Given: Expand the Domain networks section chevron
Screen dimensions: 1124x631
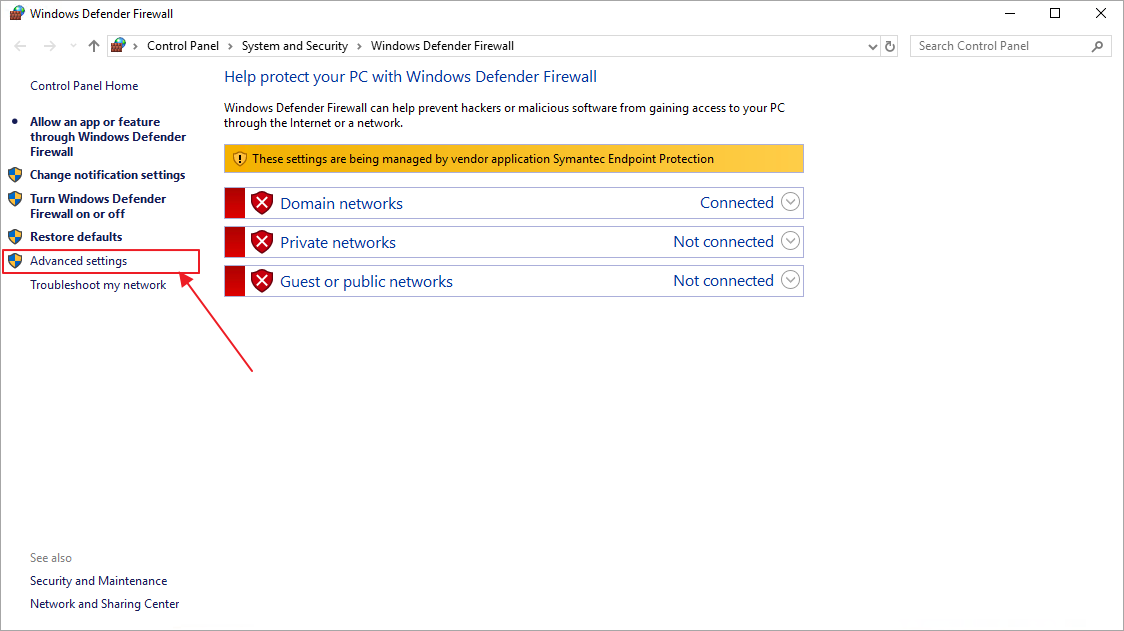Looking at the screenshot, I should [x=790, y=202].
